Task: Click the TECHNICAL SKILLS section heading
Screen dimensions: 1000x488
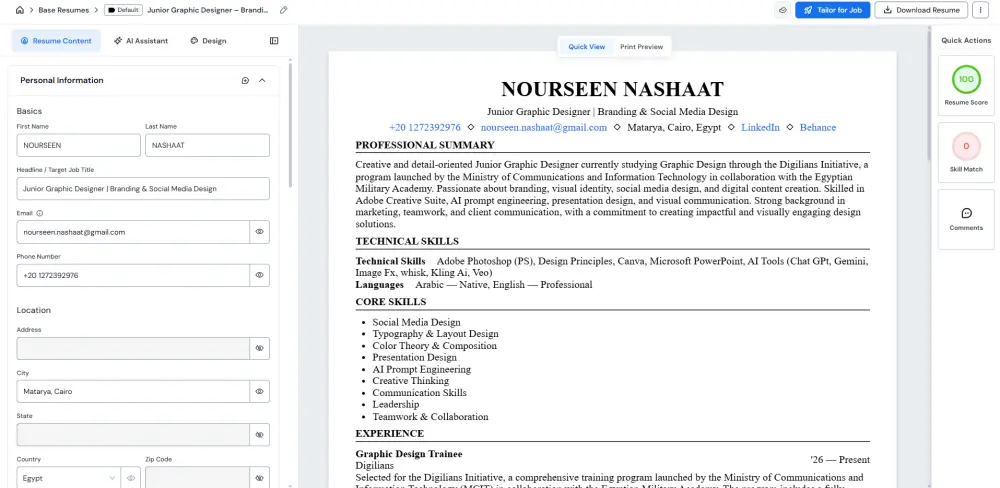Action: click(x=407, y=241)
